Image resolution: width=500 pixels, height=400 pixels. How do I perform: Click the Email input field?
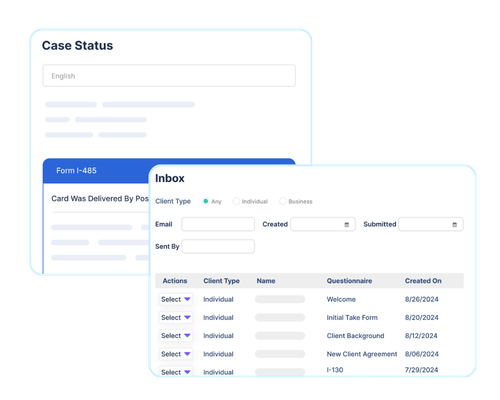(x=218, y=224)
